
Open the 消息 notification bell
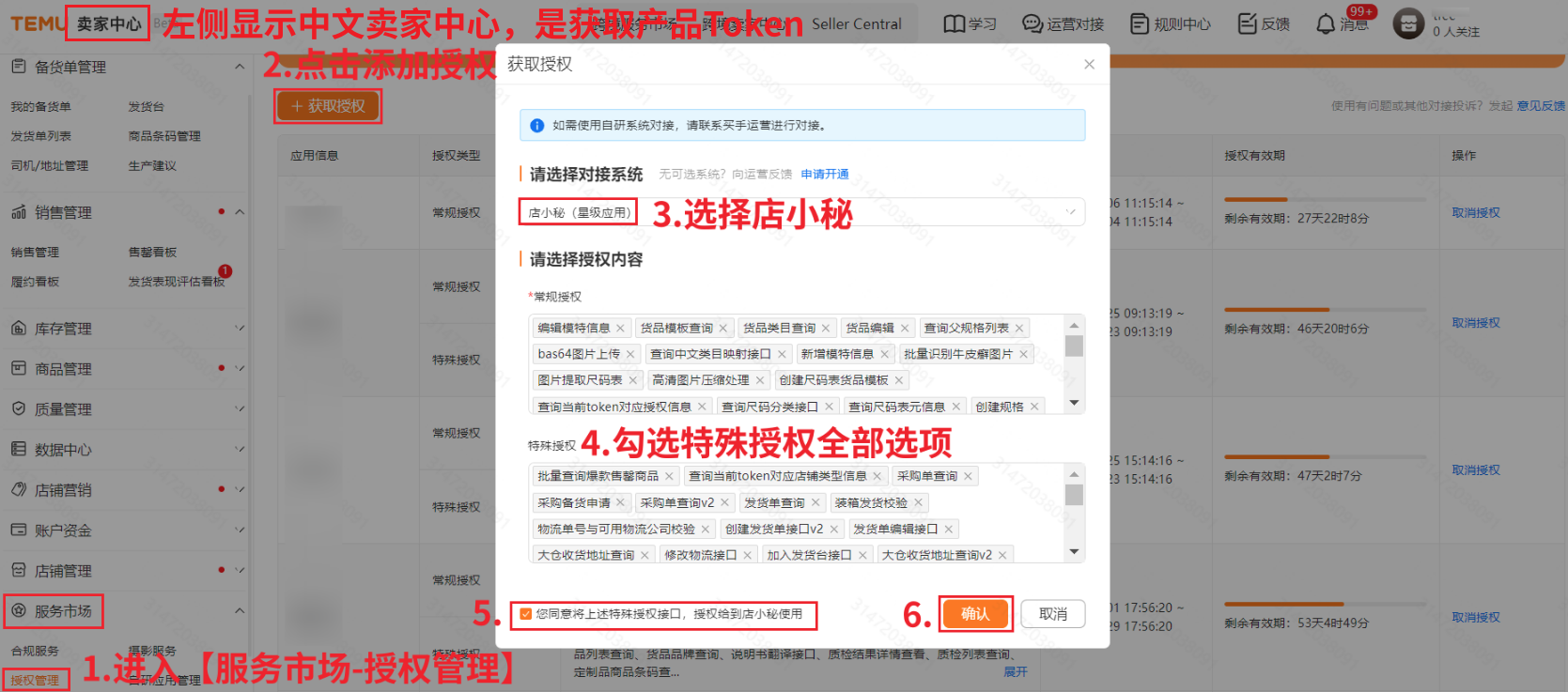[1326, 23]
